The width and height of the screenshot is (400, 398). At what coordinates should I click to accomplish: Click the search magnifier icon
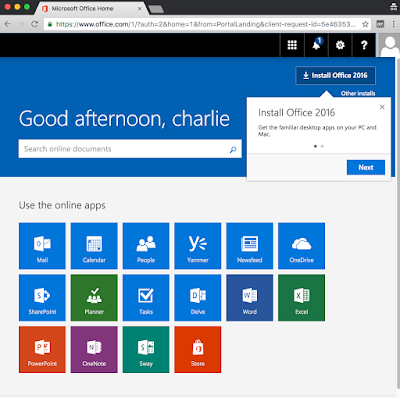233,149
